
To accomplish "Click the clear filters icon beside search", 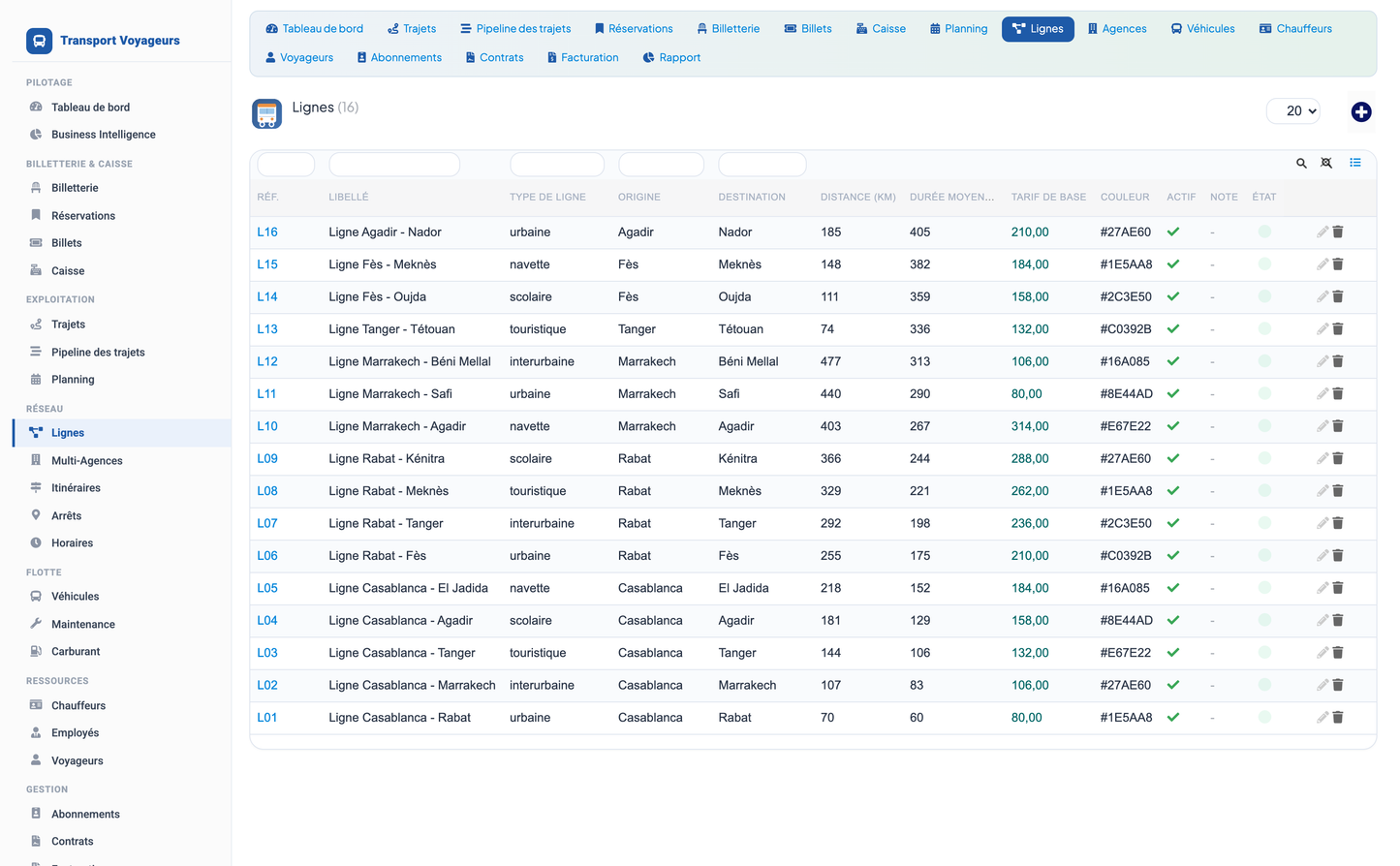I will (x=1326, y=163).
